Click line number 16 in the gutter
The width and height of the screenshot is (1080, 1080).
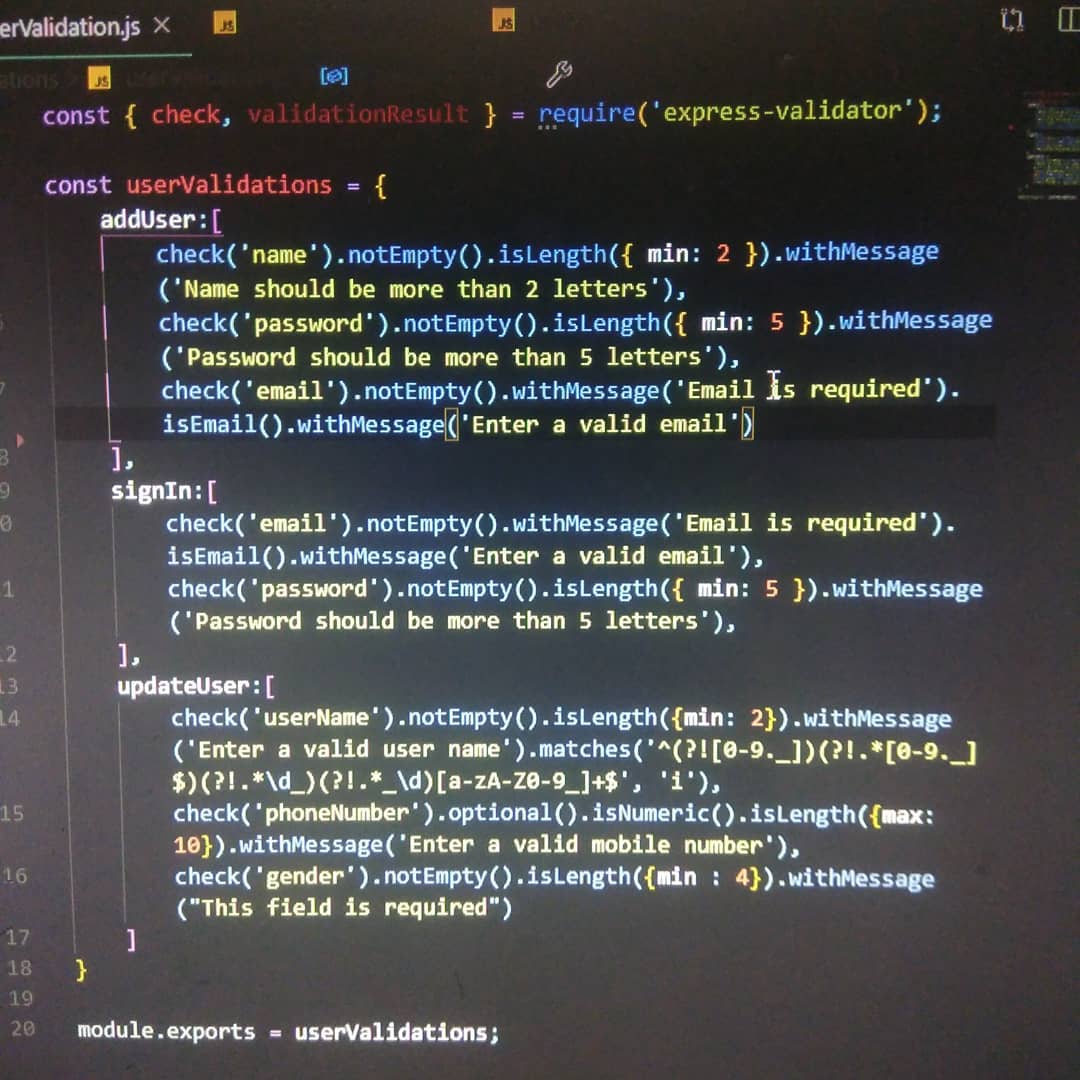point(14,876)
